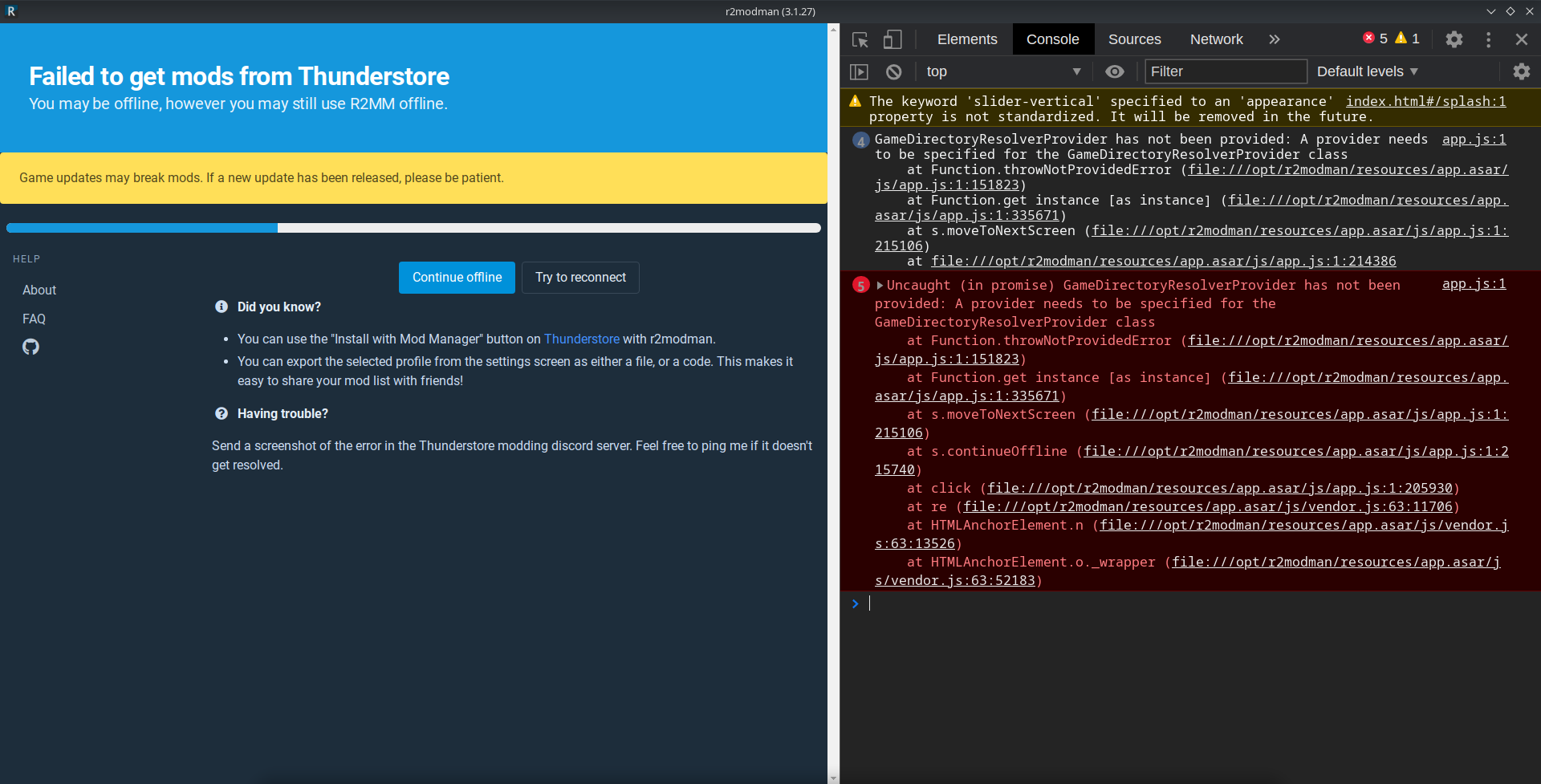Click the loading progress bar
1541x784 pixels.
click(x=413, y=228)
